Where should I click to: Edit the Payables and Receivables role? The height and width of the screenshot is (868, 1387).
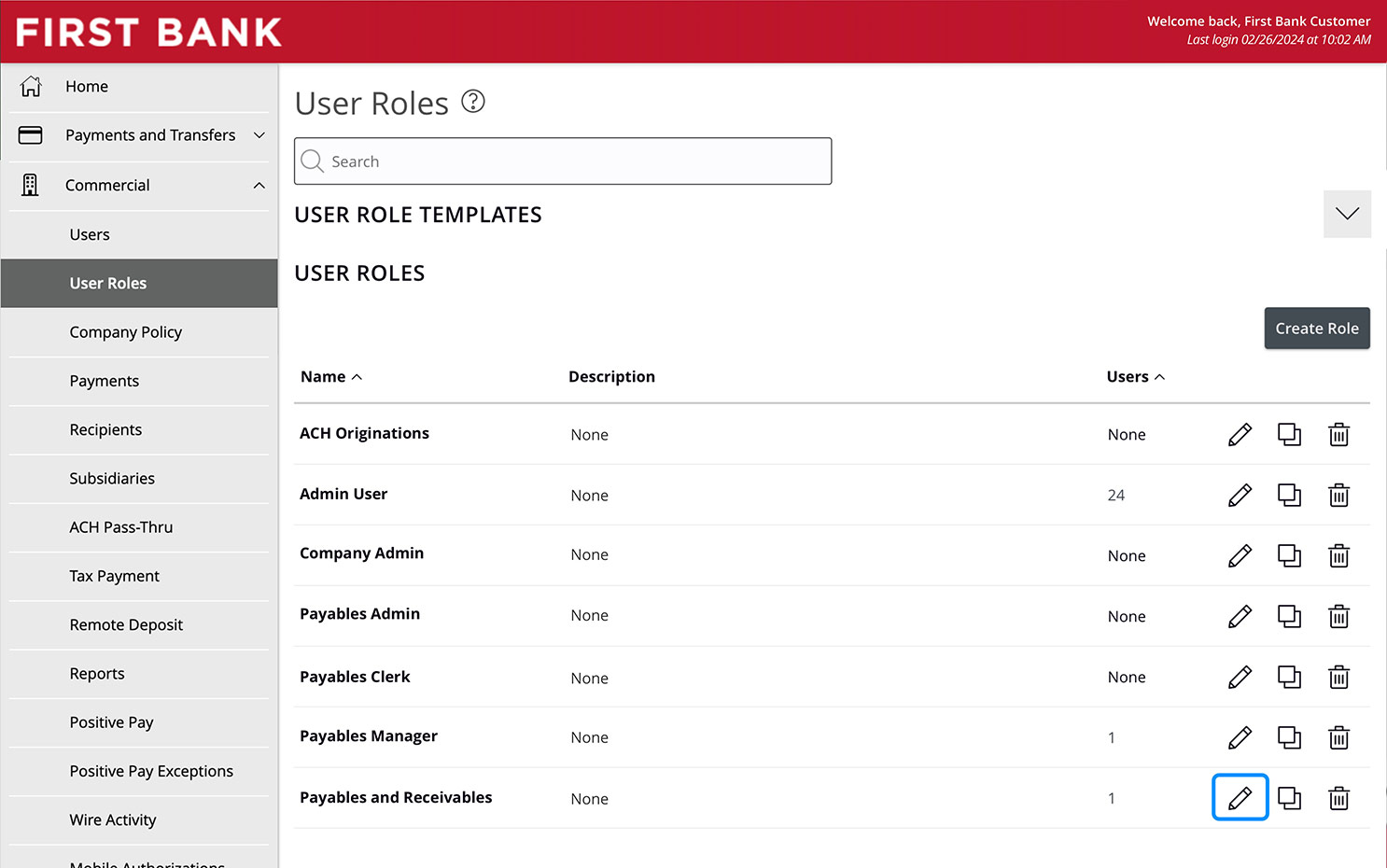coord(1240,798)
